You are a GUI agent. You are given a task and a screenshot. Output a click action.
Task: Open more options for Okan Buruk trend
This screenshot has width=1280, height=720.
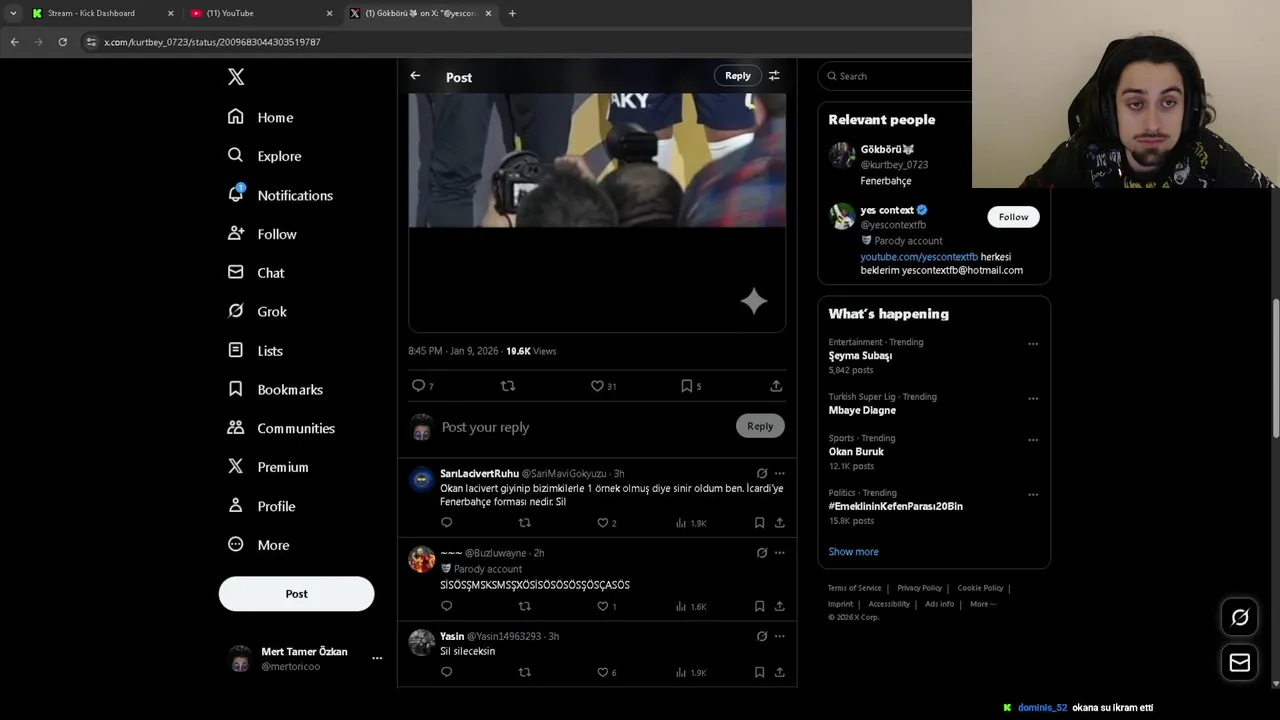[1033, 440]
